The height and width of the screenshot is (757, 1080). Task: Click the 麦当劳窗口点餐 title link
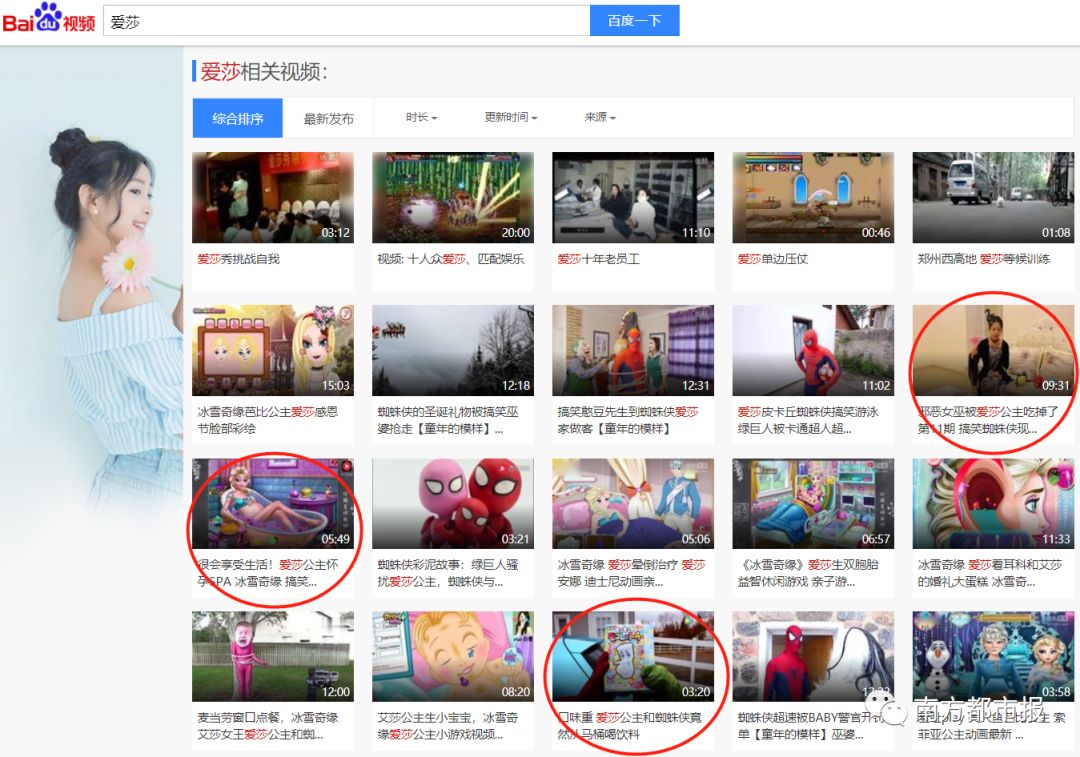pos(268,726)
